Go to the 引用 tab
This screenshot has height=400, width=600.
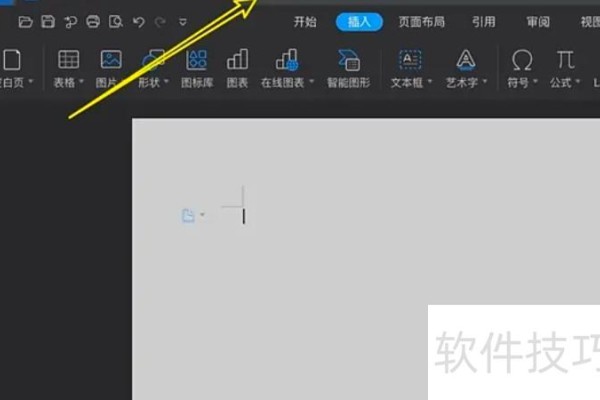[484, 22]
